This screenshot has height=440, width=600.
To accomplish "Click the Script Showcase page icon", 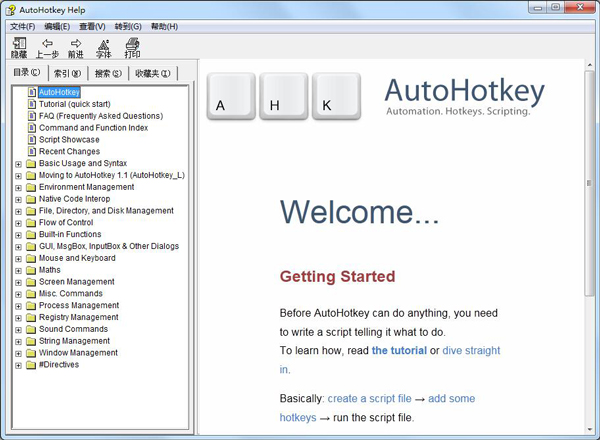I will 32,140.
